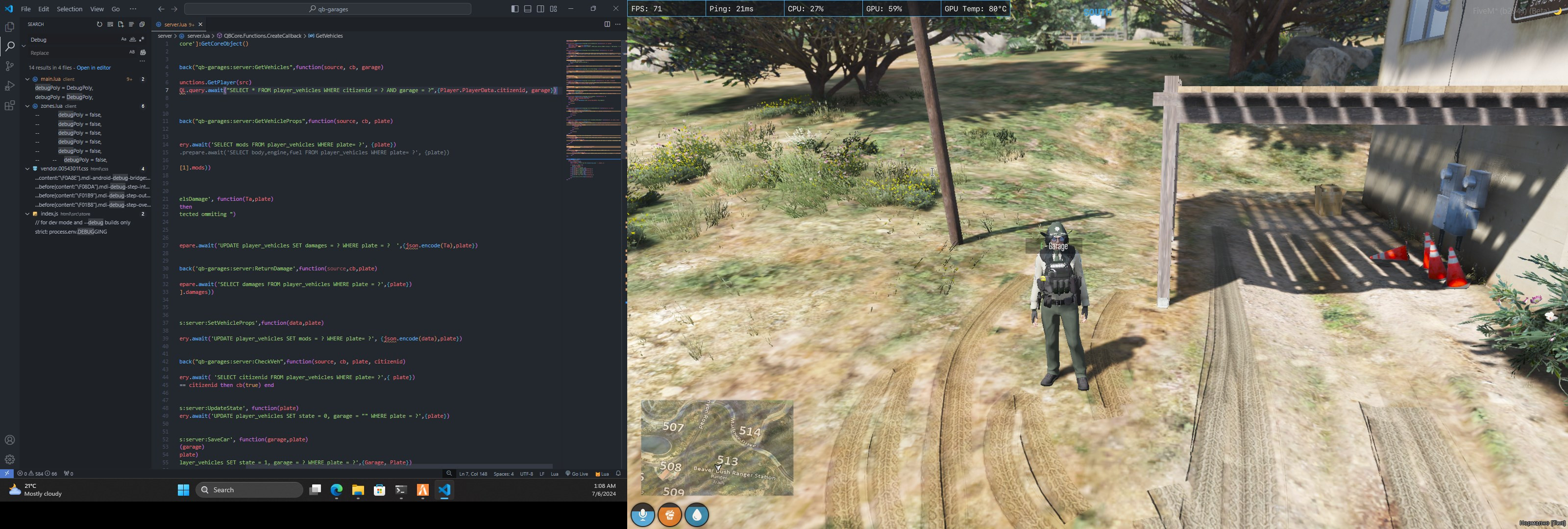1568x529 pixels.
Task: Go forward with the navigation arrow
Action: tap(175, 9)
